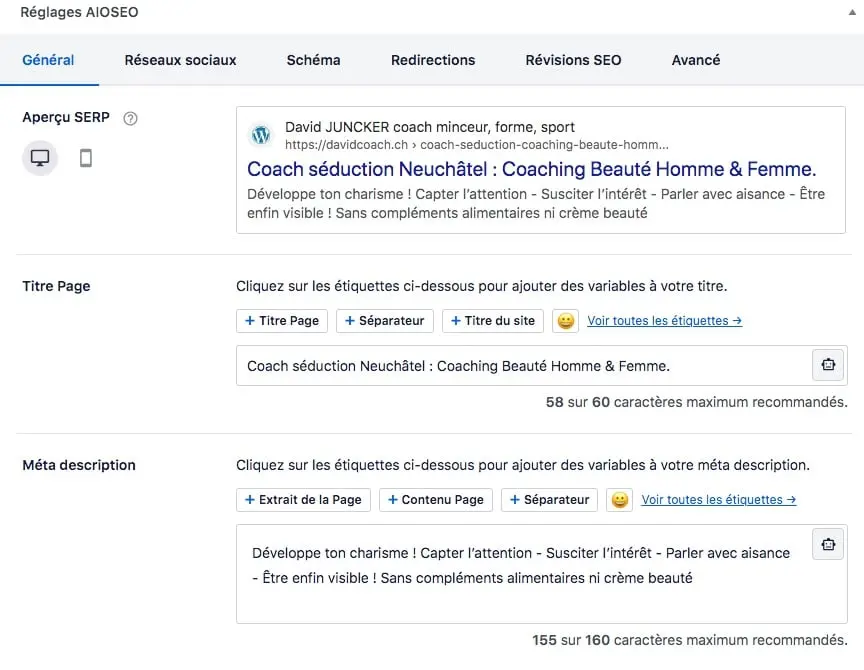Click the SERP preview description snippet
The image size is (864, 670).
click(x=536, y=203)
